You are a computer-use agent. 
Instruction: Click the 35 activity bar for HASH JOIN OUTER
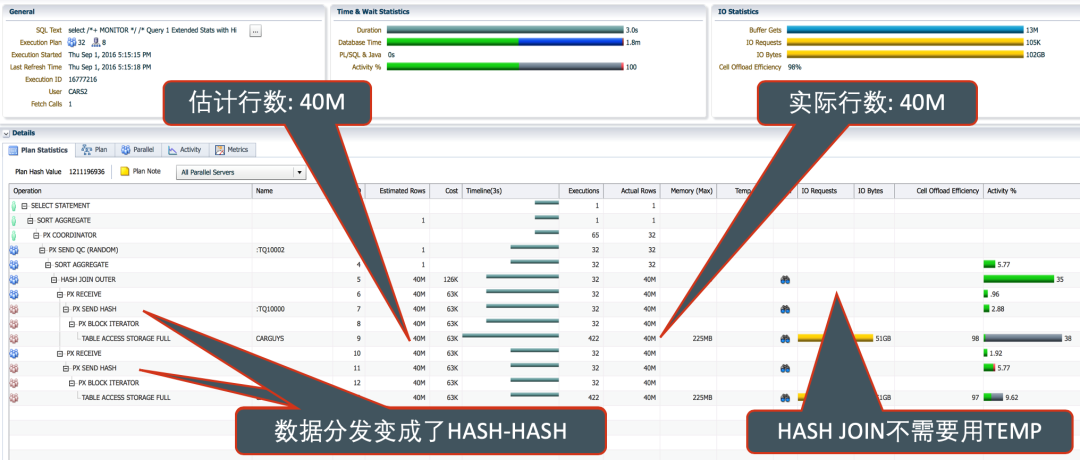coord(1019,280)
